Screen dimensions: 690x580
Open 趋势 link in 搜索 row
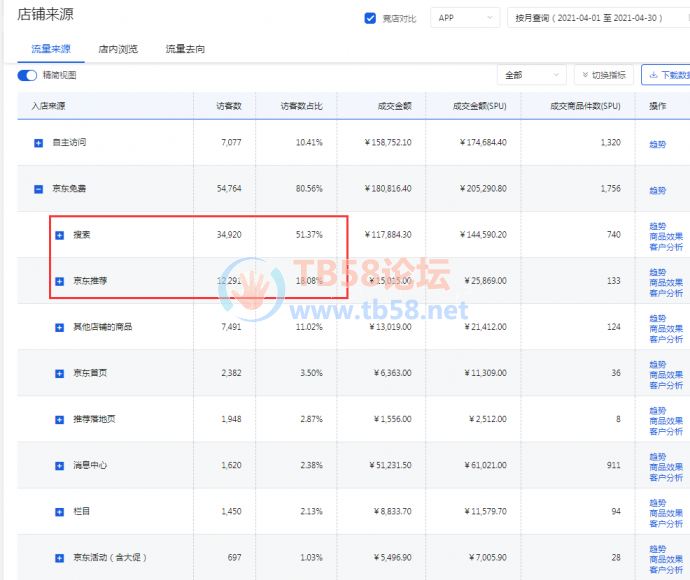657,226
